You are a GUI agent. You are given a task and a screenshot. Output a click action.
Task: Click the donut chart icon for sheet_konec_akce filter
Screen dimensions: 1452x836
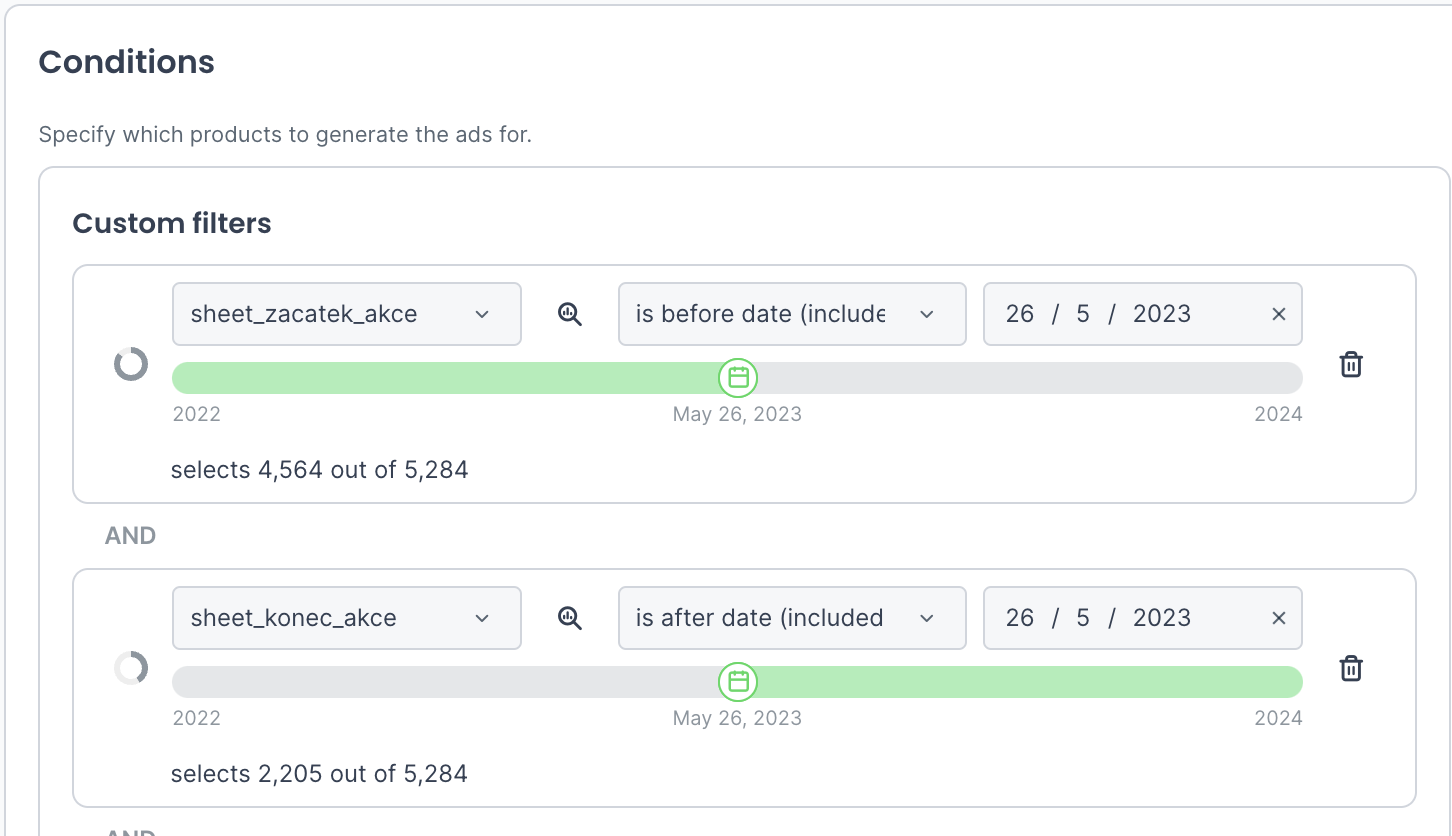click(131, 668)
